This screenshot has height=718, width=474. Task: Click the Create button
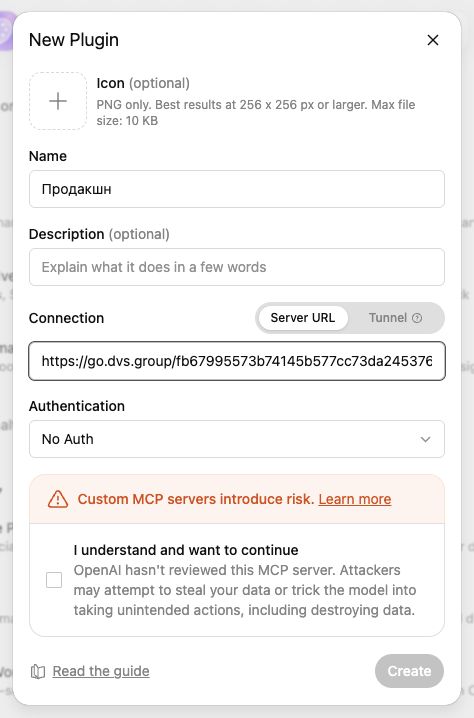(x=409, y=671)
